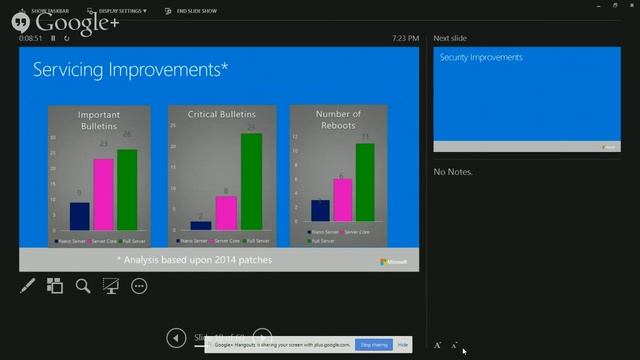The width and height of the screenshot is (640, 360).
Task: Pause the presentation timer
Action: pyautogui.click(x=53, y=38)
